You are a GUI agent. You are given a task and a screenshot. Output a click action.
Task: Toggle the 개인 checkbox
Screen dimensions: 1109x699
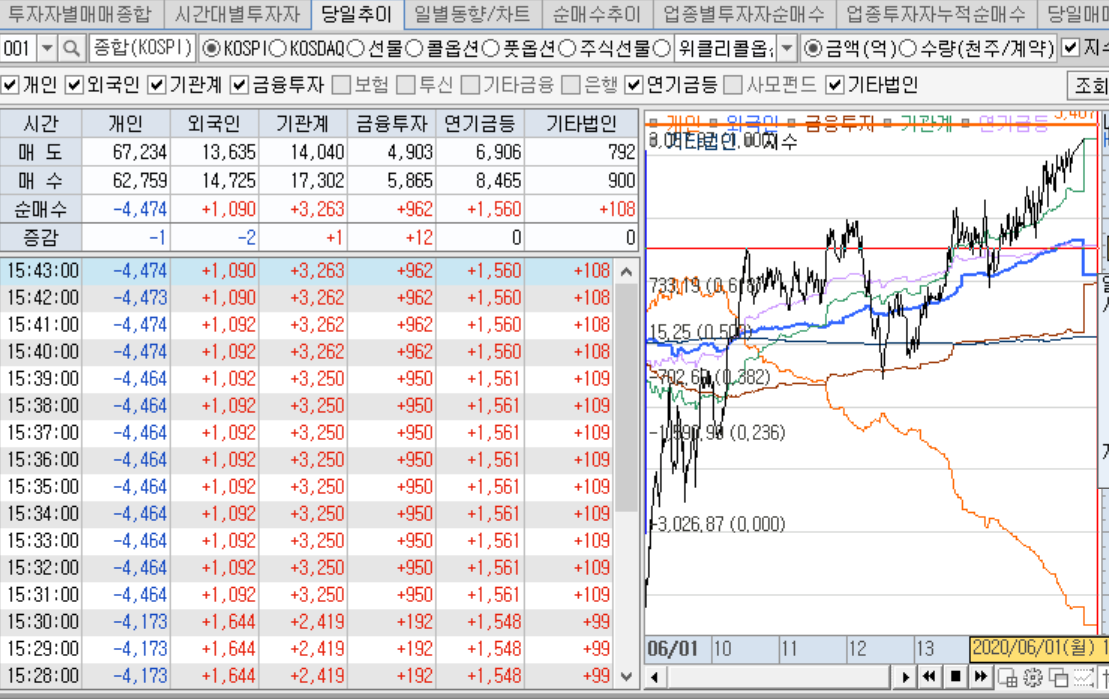click(10, 86)
